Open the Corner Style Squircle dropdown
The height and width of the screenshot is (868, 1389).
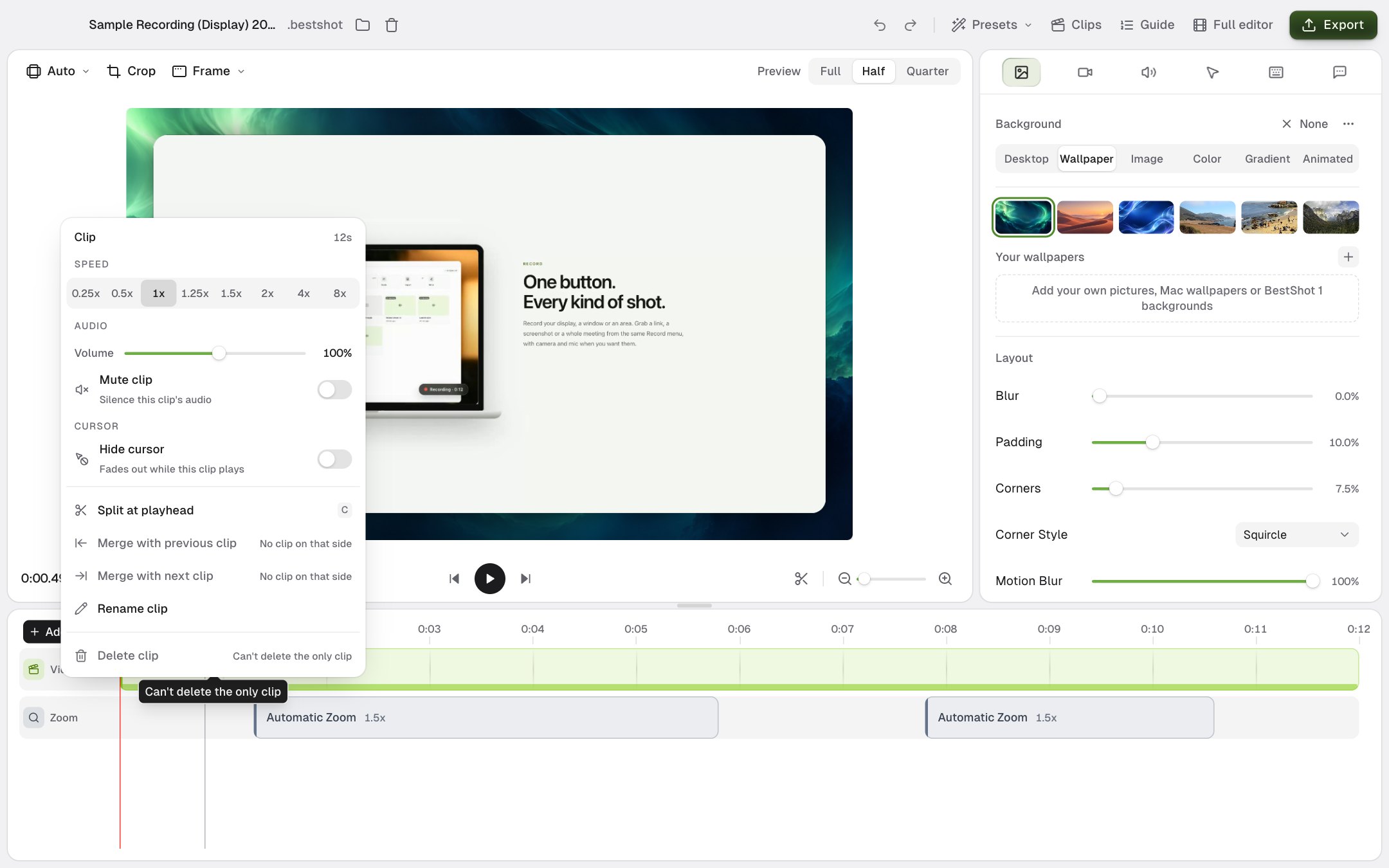pyautogui.click(x=1296, y=535)
